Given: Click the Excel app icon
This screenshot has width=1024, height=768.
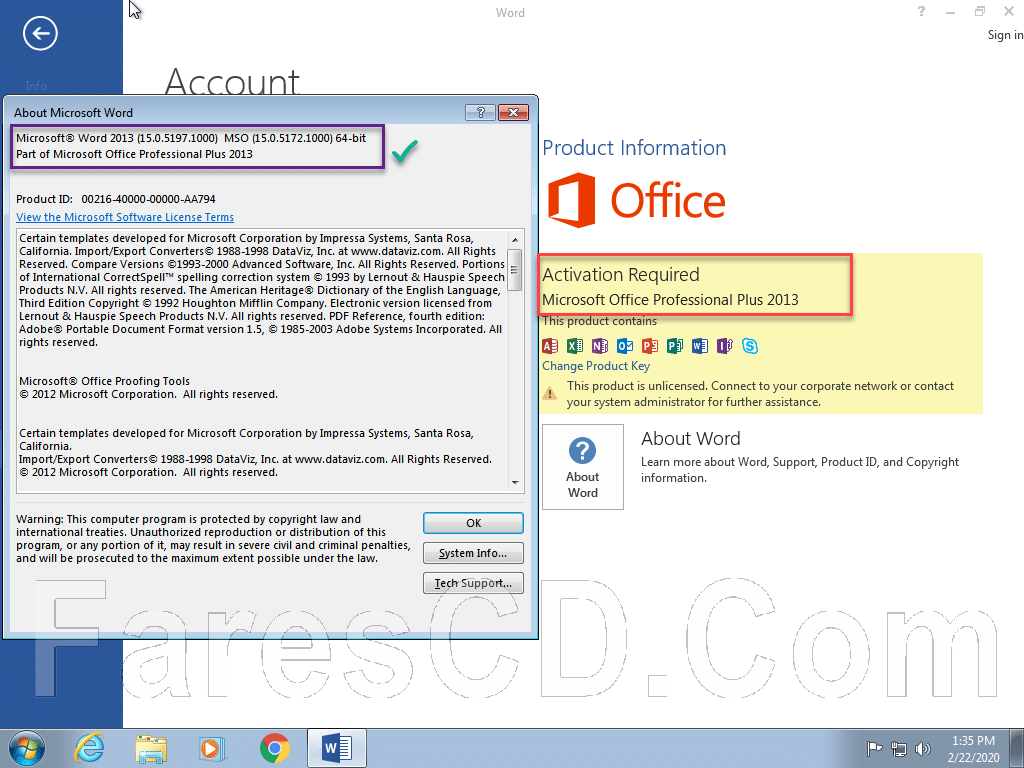Looking at the screenshot, I should (x=575, y=345).
